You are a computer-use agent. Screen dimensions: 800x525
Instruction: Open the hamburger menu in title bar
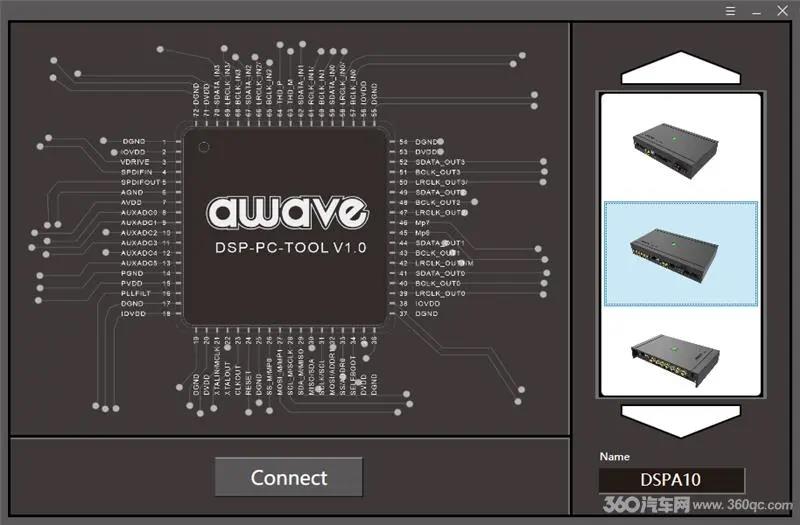[731, 11]
